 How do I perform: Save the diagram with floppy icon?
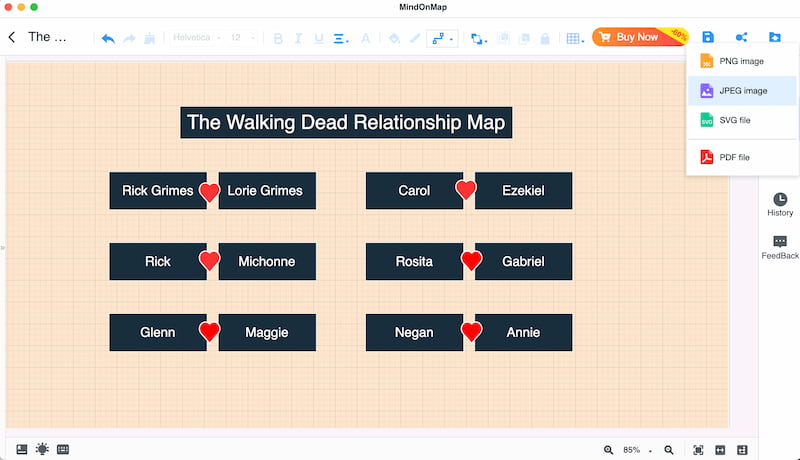tap(708, 37)
